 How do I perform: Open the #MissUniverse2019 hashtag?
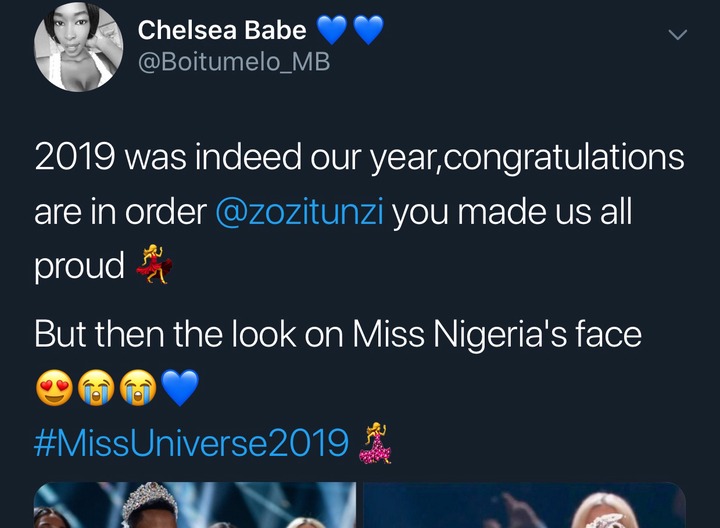point(192,442)
